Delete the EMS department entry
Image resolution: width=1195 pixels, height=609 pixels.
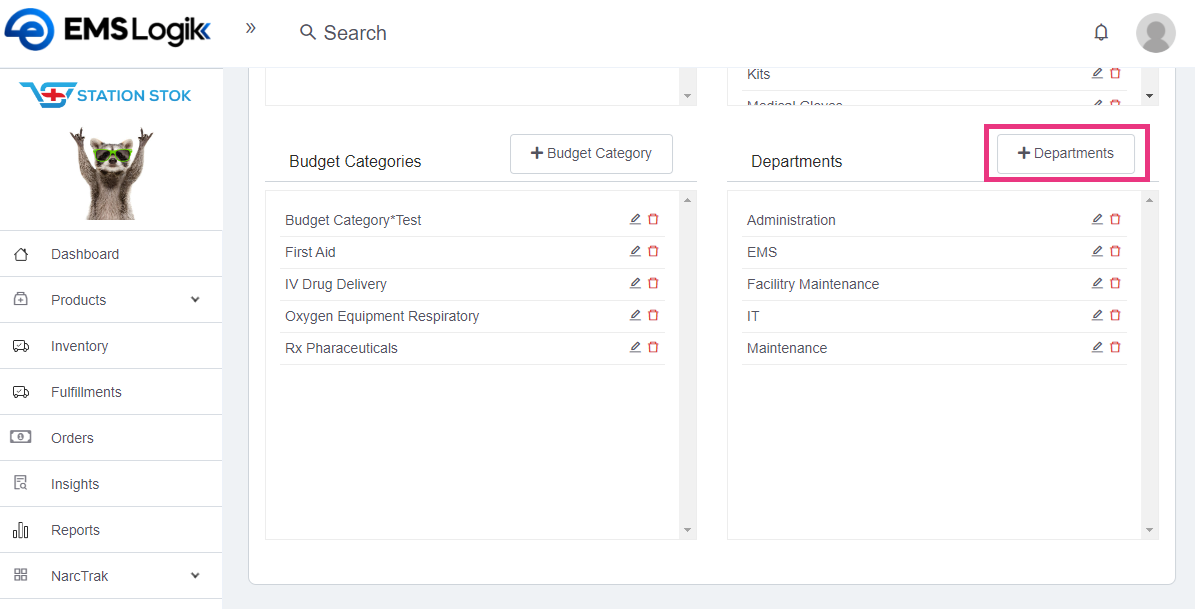click(x=1115, y=251)
